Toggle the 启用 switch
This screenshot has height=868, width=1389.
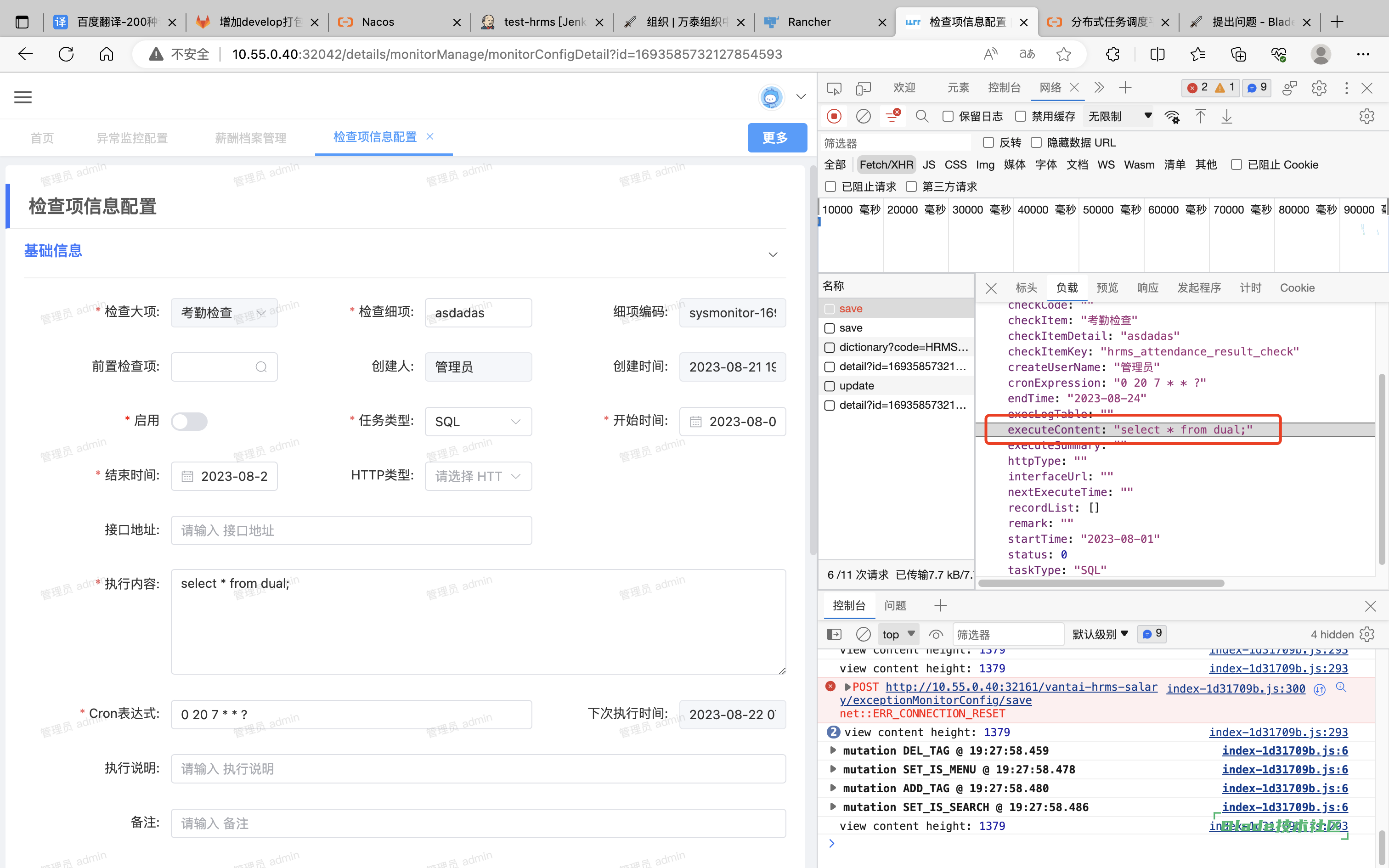[x=189, y=422]
